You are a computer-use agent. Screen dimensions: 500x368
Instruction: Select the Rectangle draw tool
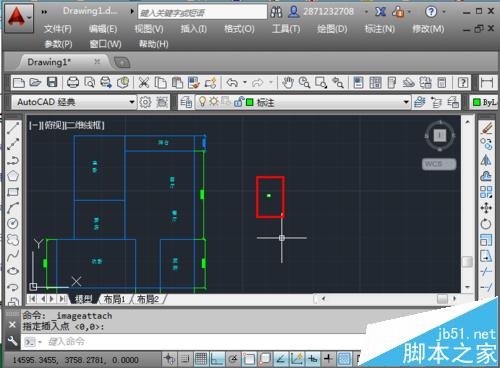(x=13, y=192)
